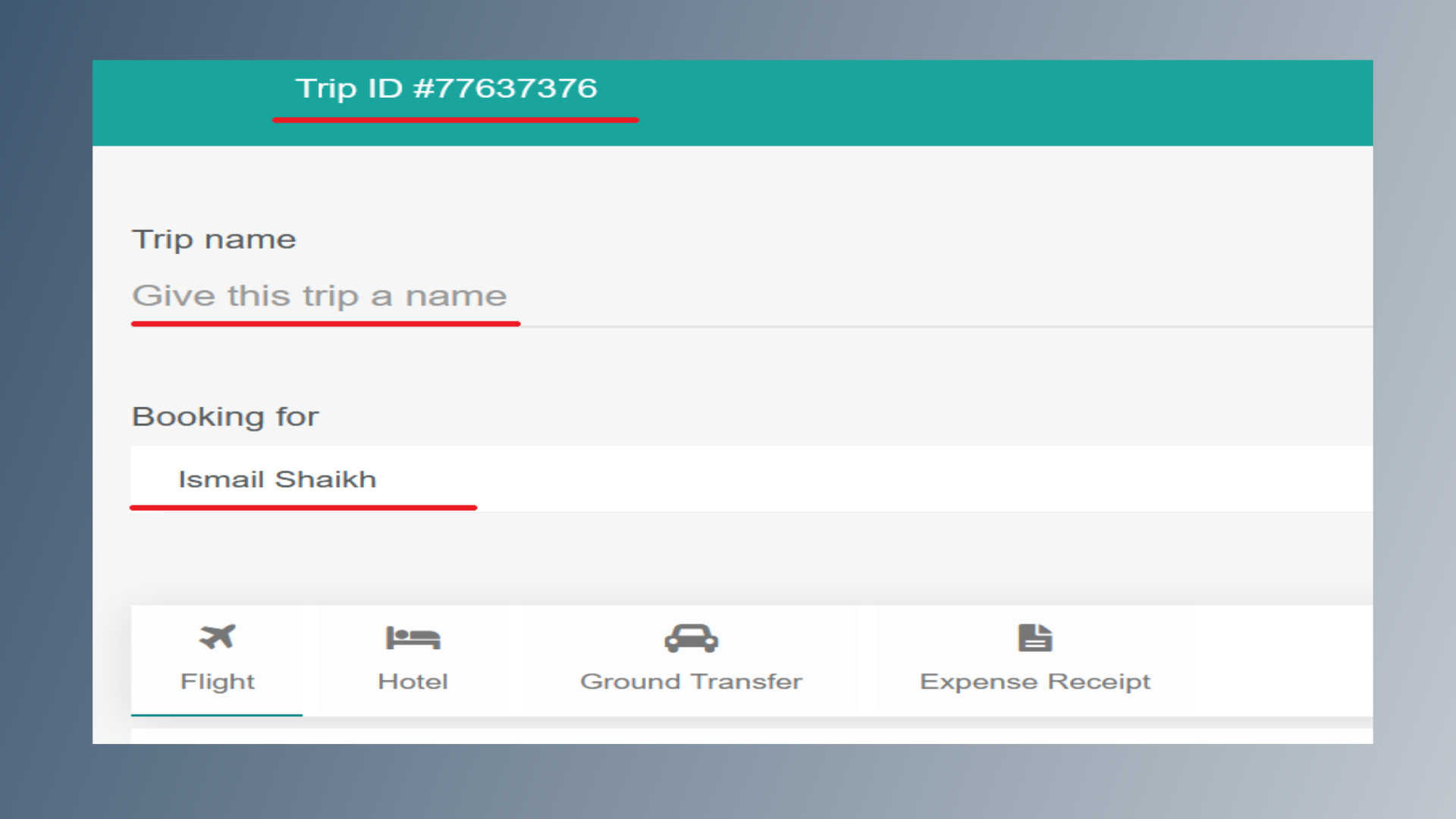Click the document icon for Expense Receipt
The width and height of the screenshot is (1456, 819).
(1035, 638)
